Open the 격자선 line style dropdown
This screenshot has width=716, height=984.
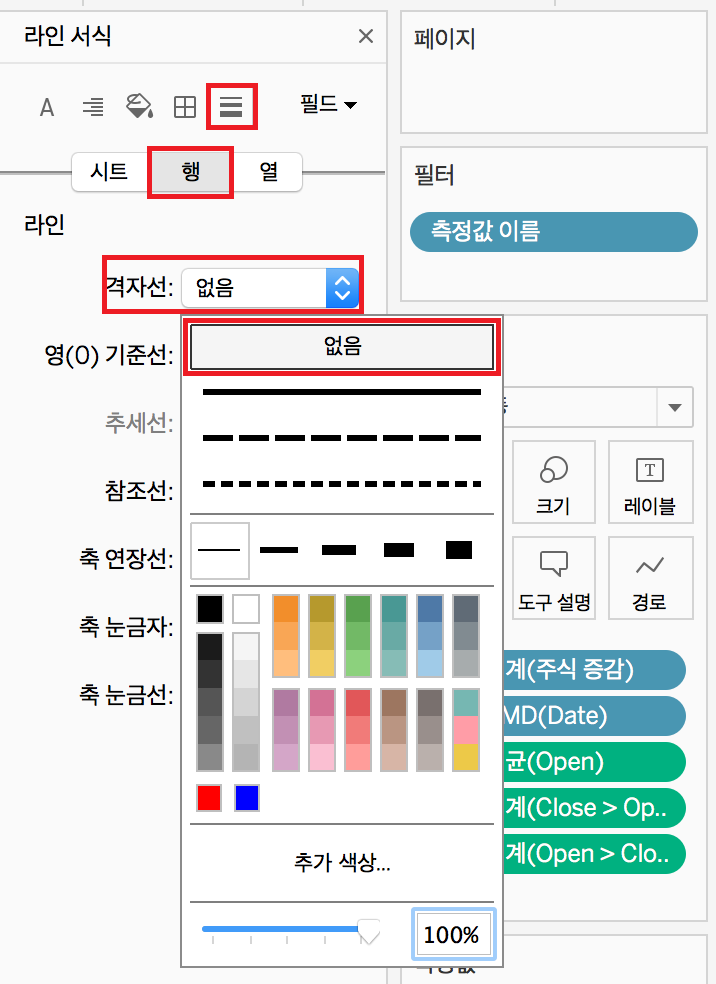[270, 288]
